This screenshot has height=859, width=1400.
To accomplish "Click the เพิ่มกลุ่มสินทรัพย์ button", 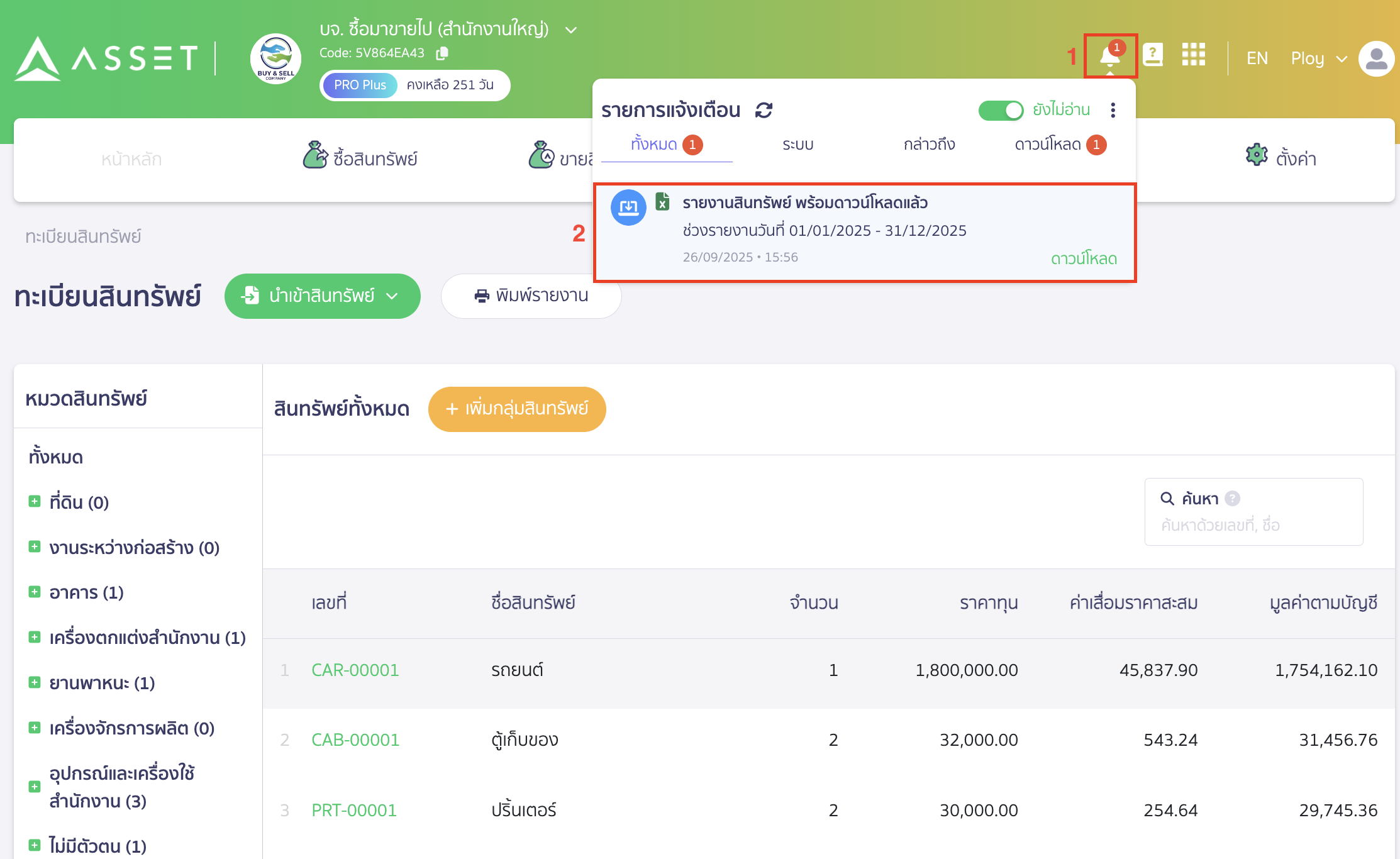I will 516,409.
